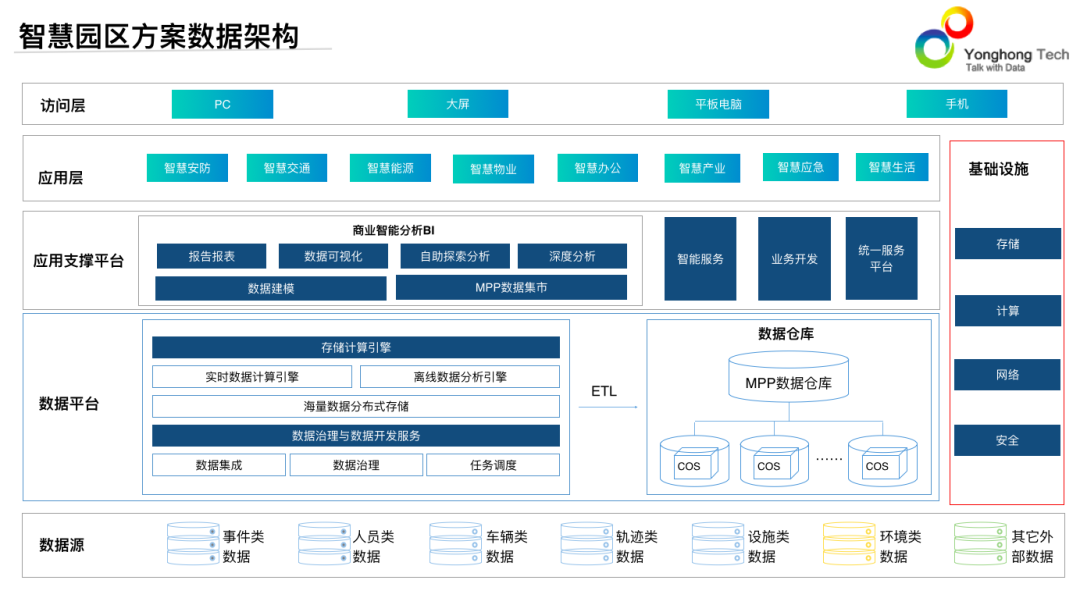Select the 安全 item in 基础设施
Screen dimensions: 1080x598
tap(1007, 440)
